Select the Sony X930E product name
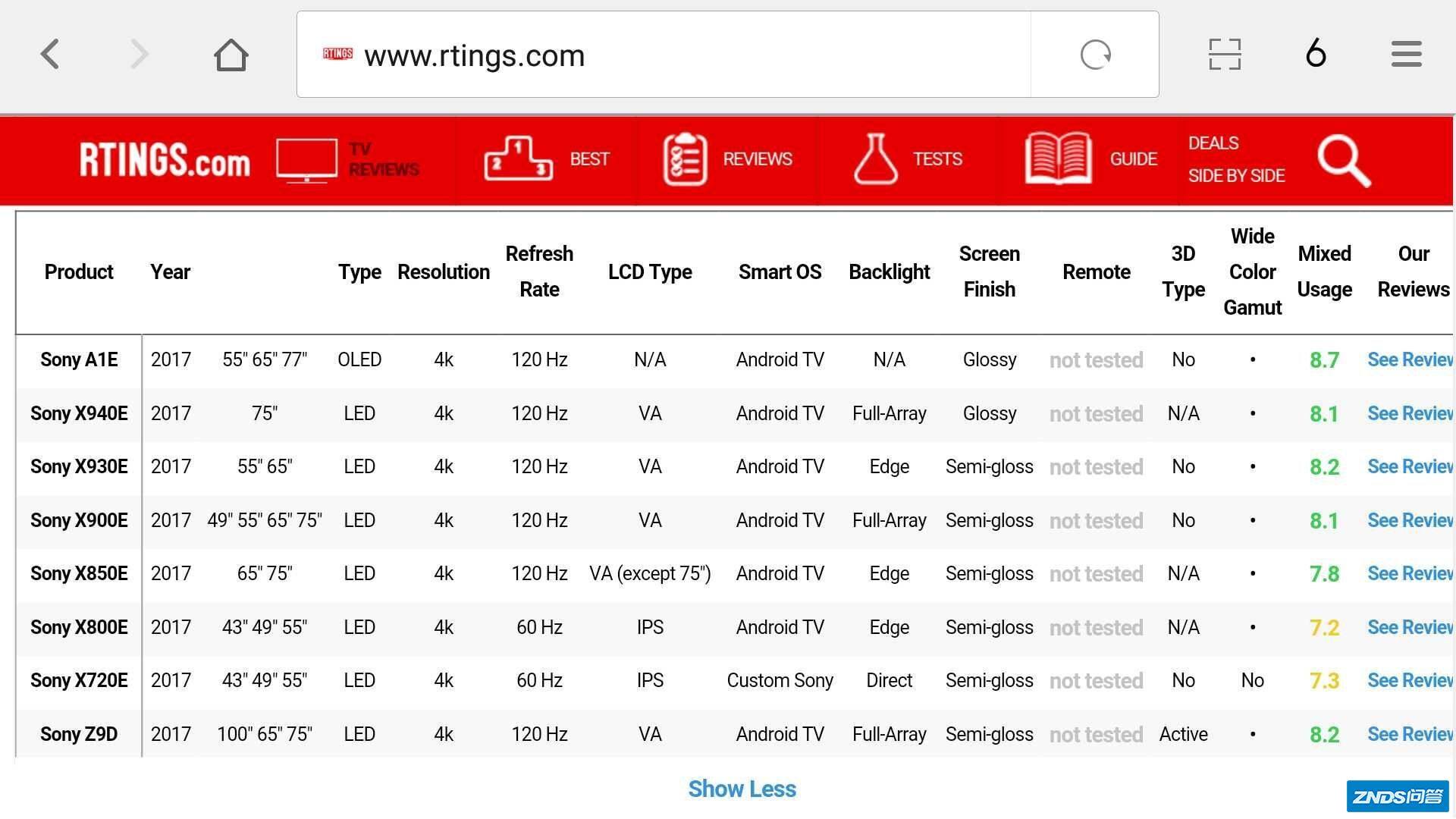 click(79, 467)
